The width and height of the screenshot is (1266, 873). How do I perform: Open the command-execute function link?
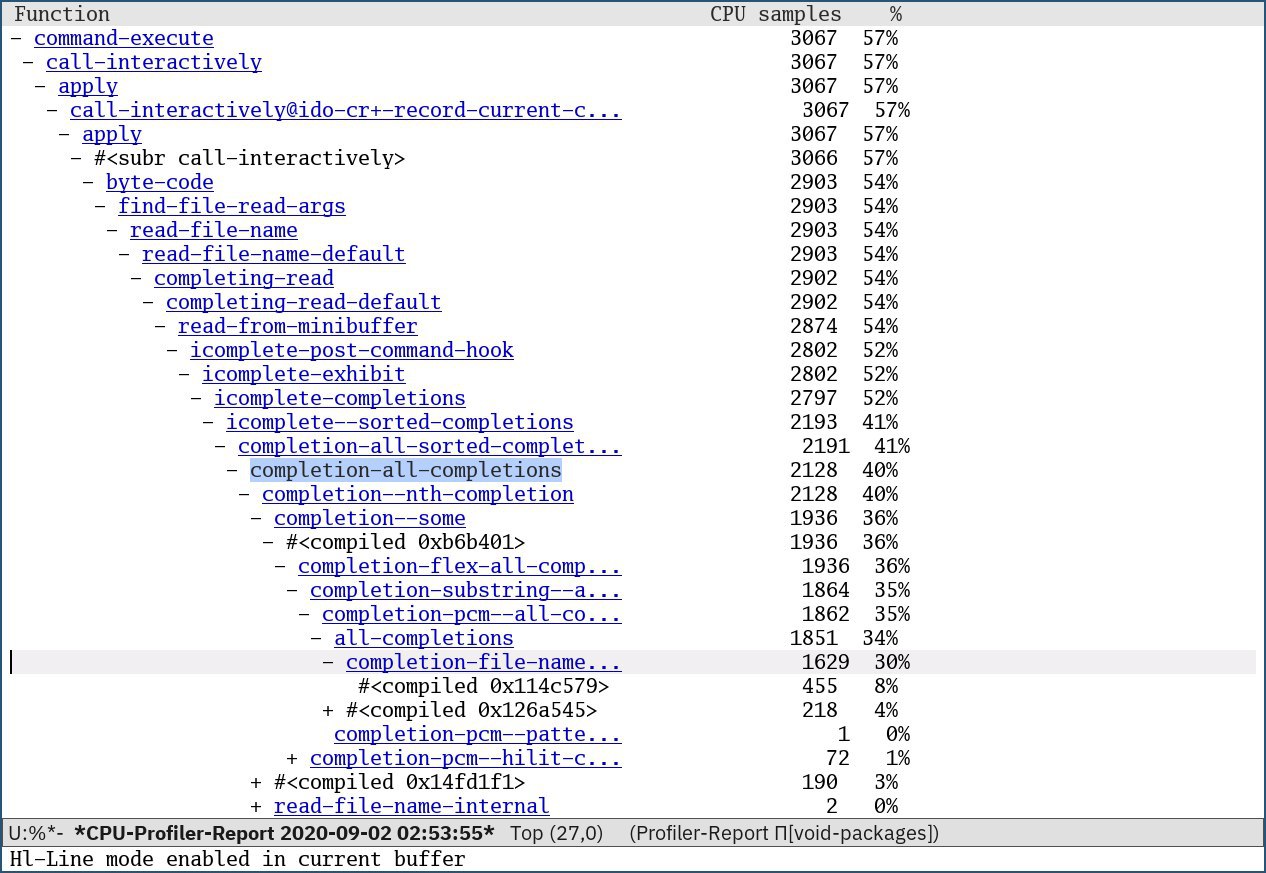123,38
